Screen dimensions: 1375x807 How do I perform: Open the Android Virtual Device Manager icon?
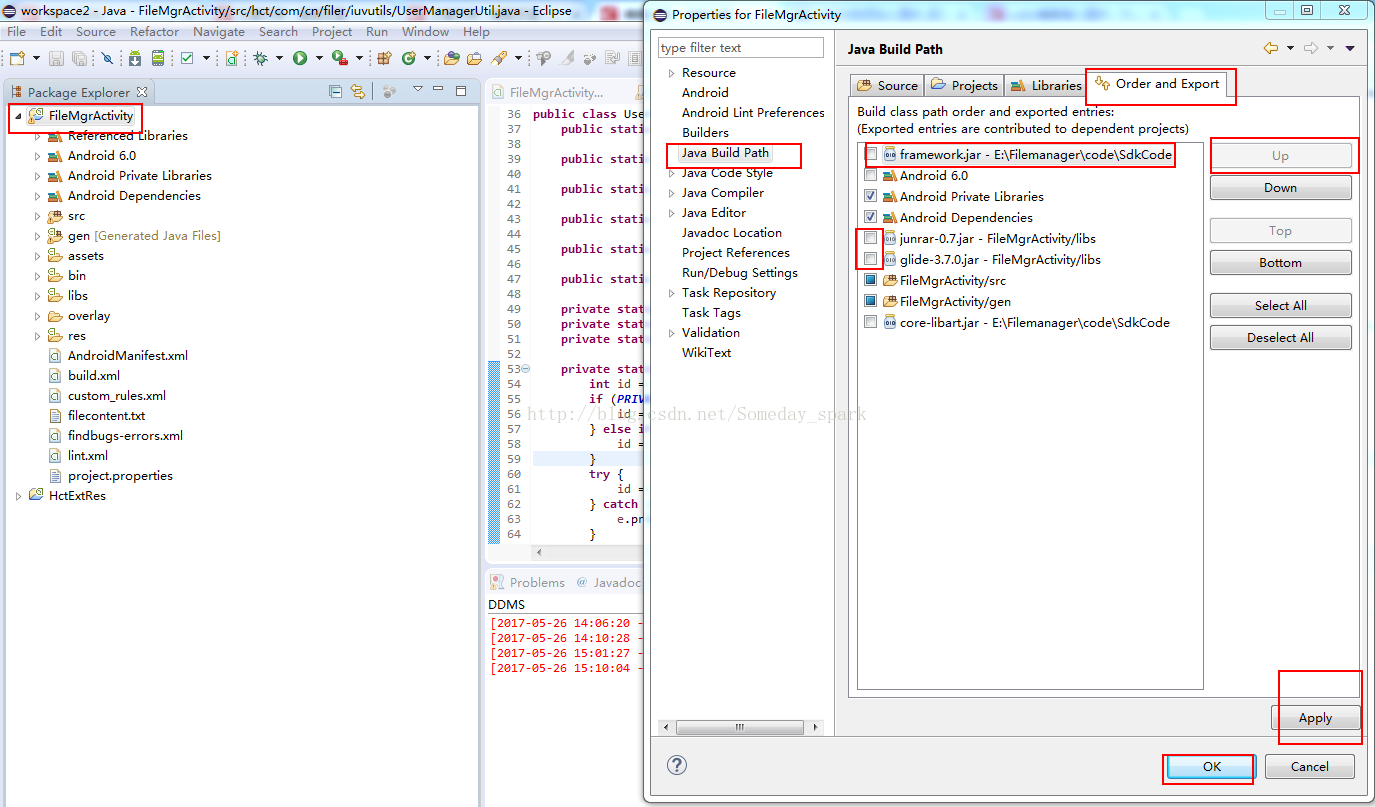click(158, 59)
